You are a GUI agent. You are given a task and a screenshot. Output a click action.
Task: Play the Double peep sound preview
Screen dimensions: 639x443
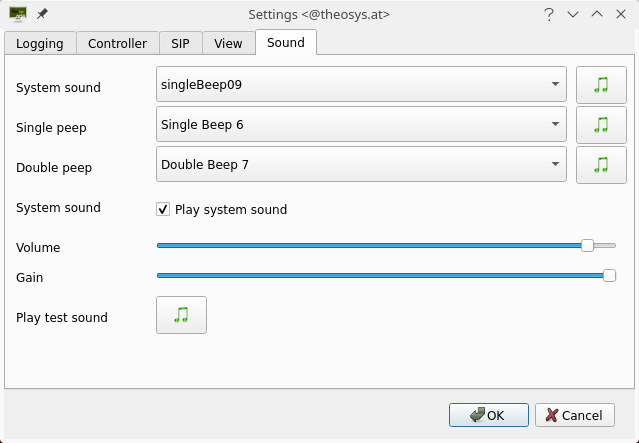[601, 165]
